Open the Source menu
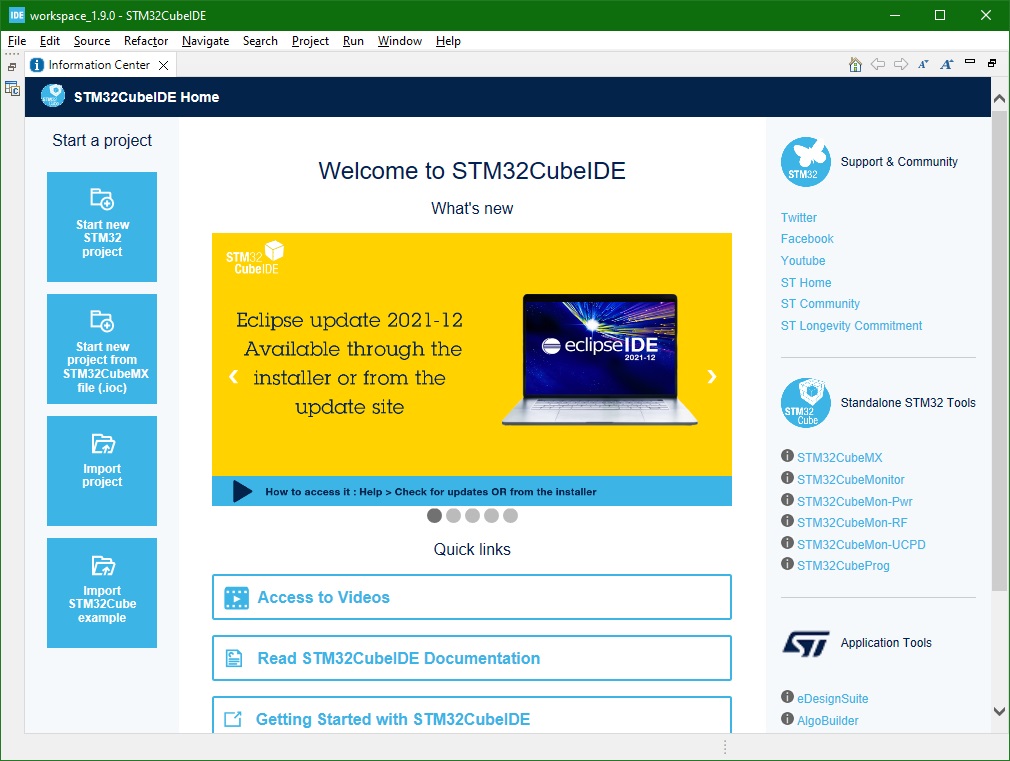Viewport: 1010px width, 761px height. click(91, 41)
